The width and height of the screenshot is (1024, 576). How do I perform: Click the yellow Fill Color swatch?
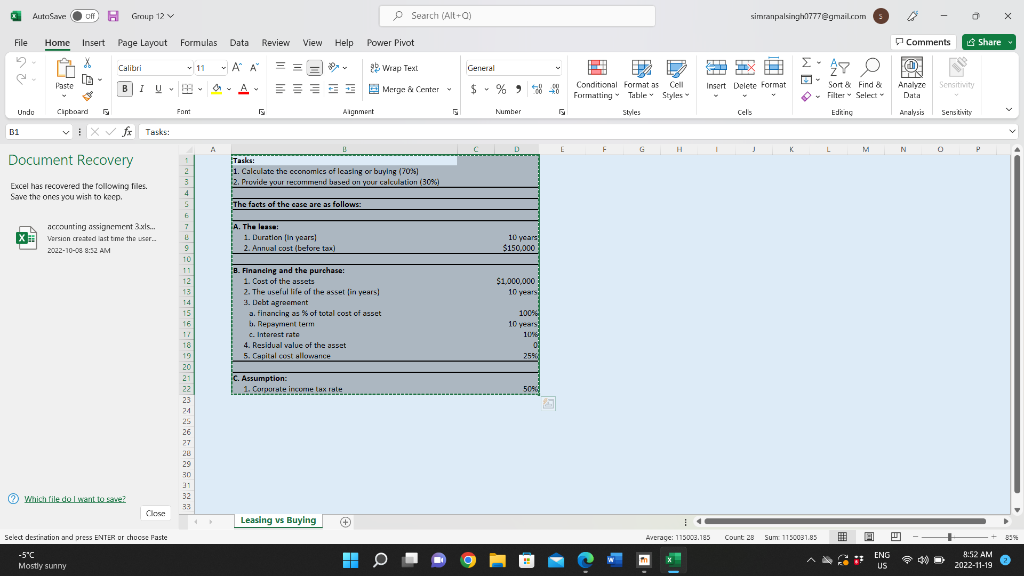tap(217, 89)
